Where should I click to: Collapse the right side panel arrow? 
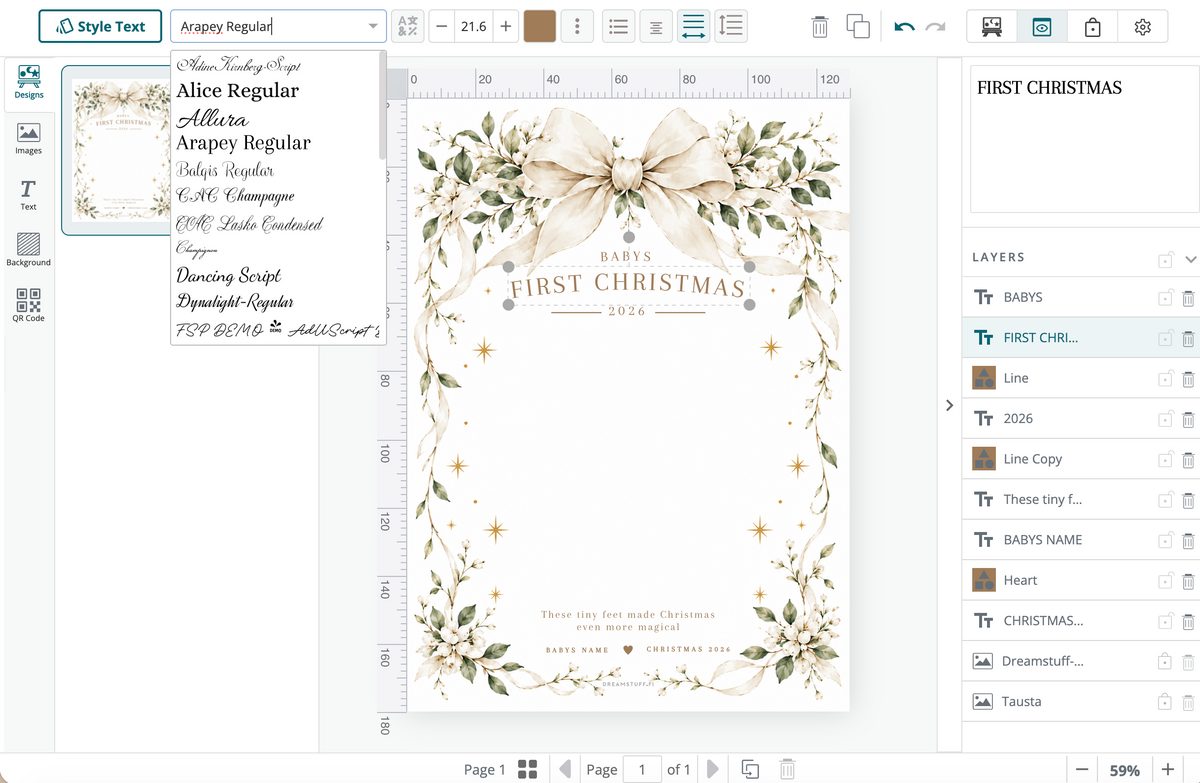pos(949,405)
